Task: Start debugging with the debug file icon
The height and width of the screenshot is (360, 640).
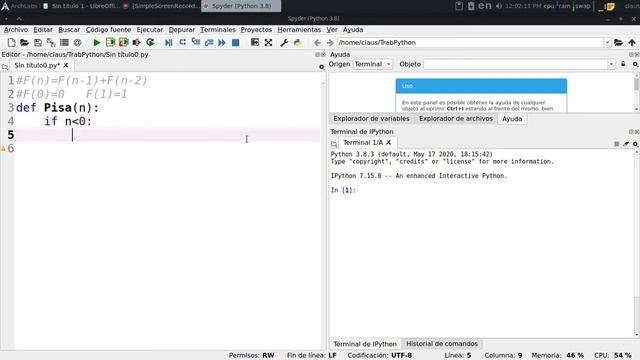Action: (x=169, y=42)
